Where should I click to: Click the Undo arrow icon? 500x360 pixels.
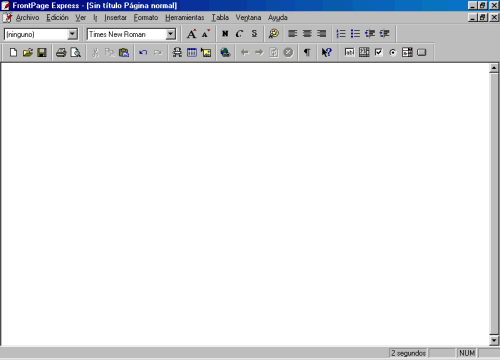click(143, 53)
